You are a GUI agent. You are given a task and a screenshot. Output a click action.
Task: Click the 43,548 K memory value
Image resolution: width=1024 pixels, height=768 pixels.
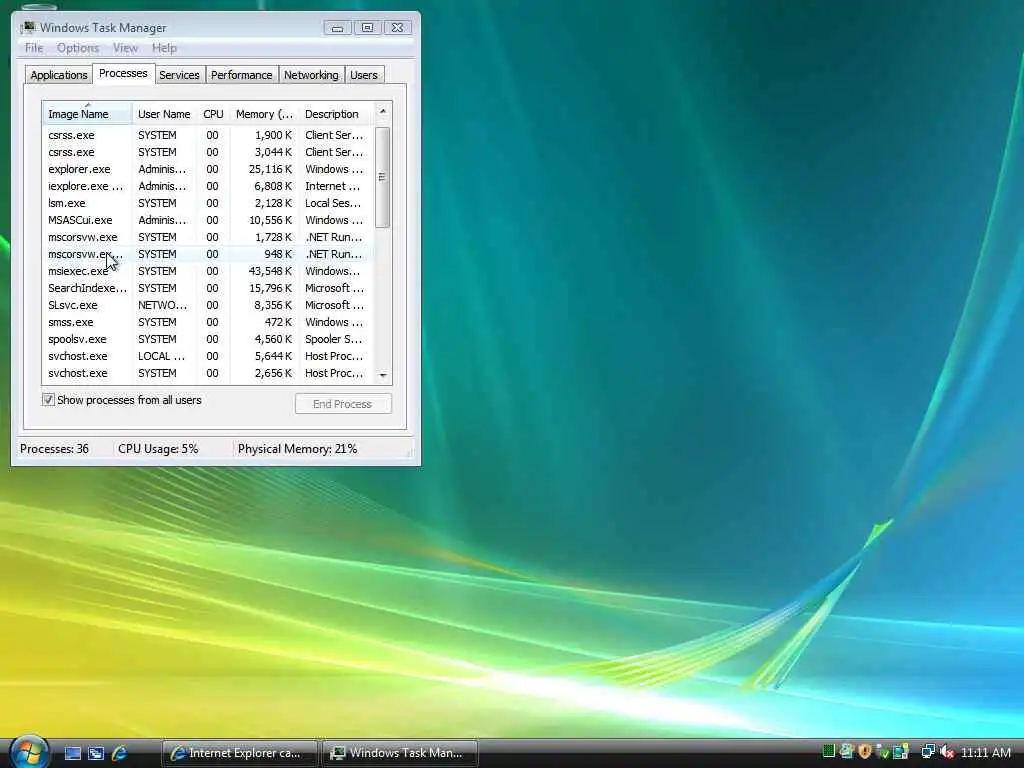pyautogui.click(x=270, y=271)
